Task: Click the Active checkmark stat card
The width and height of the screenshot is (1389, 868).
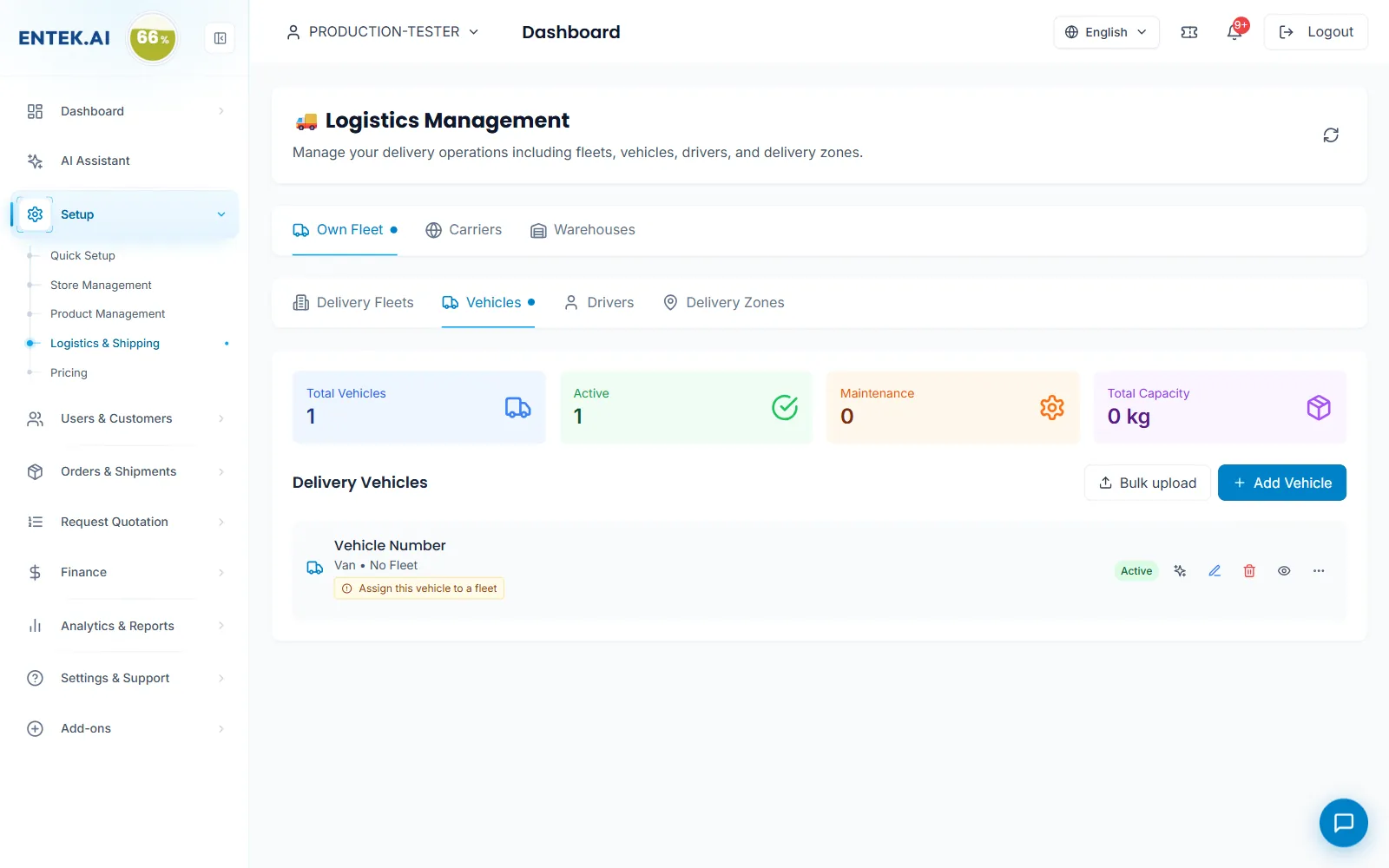Action: 686,407
